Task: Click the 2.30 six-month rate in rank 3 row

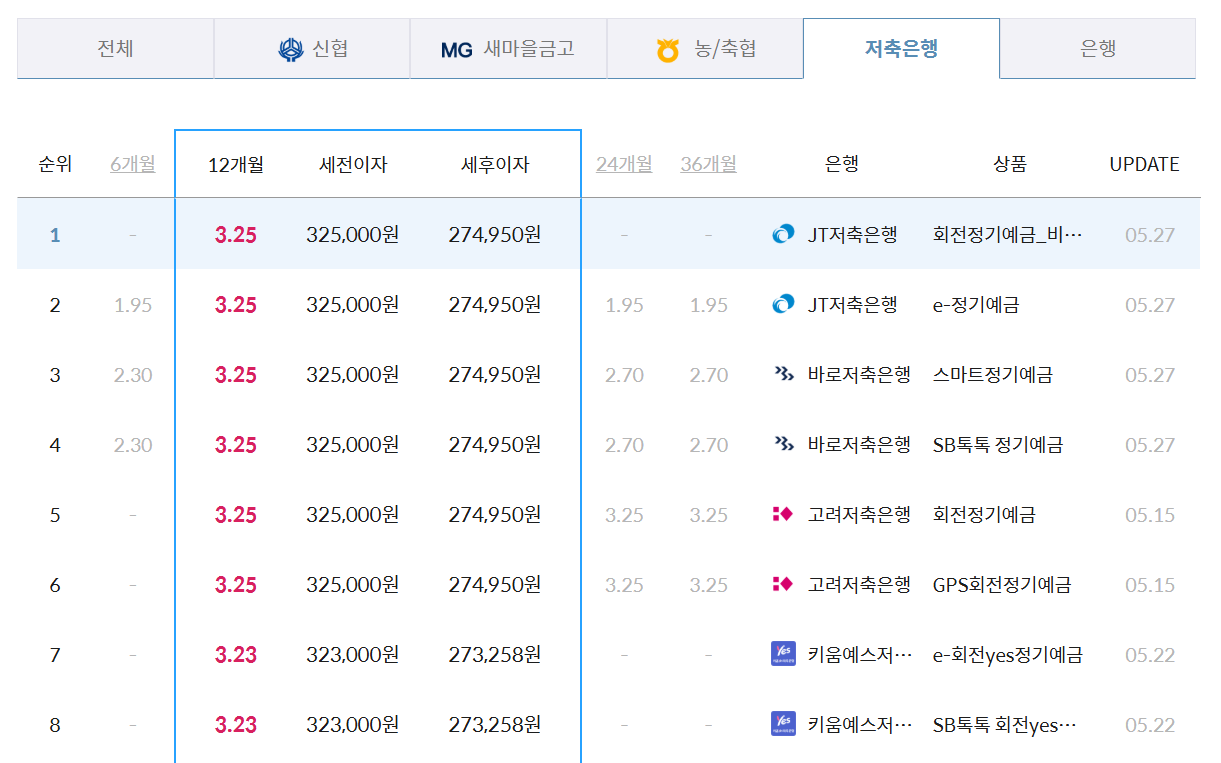Action: pos(133,374)
